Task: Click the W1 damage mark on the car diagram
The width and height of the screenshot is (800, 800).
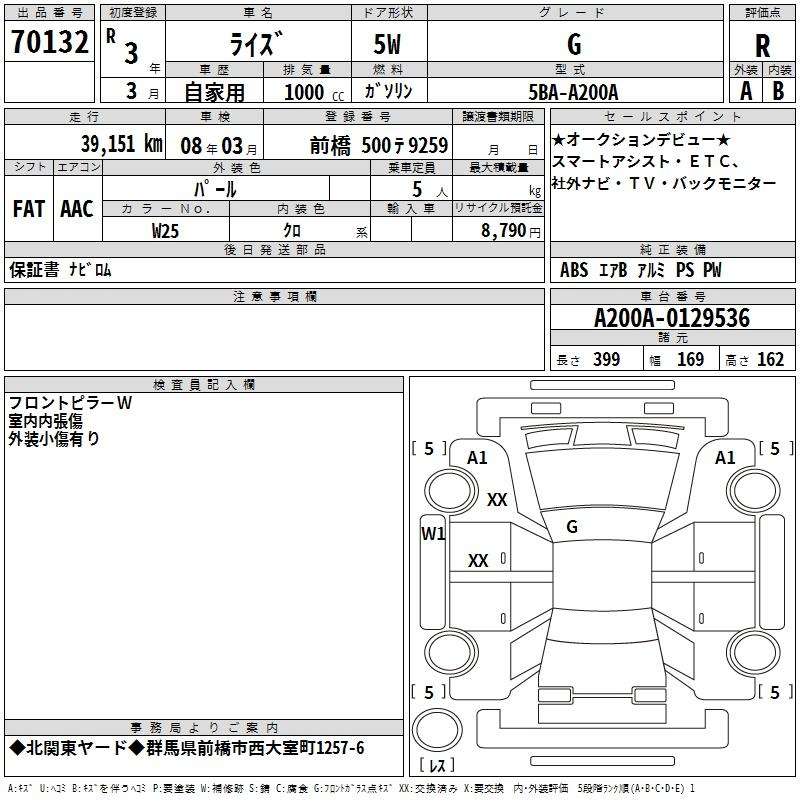Action: click(x=432, y=533)
